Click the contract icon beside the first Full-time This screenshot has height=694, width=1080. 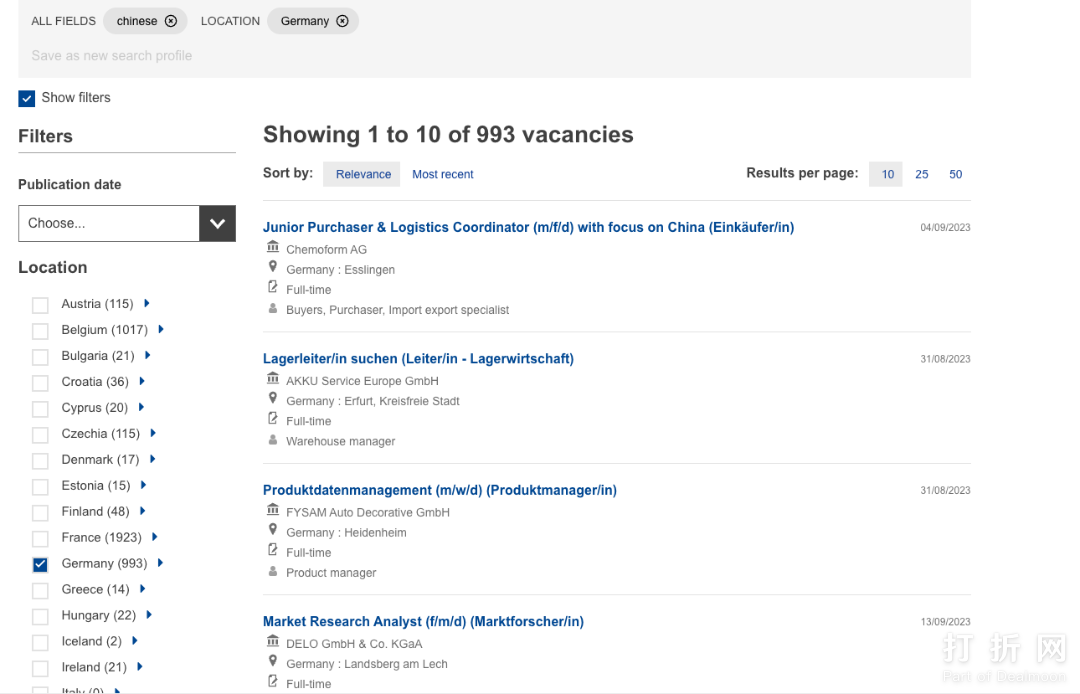tap(273, 288)
